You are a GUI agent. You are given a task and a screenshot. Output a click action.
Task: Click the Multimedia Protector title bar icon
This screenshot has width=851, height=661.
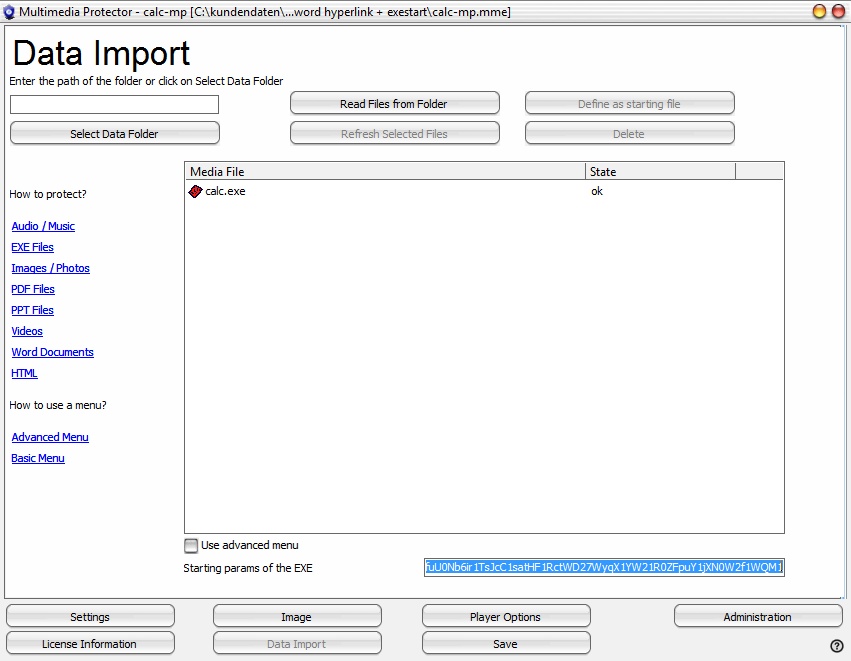10,12
